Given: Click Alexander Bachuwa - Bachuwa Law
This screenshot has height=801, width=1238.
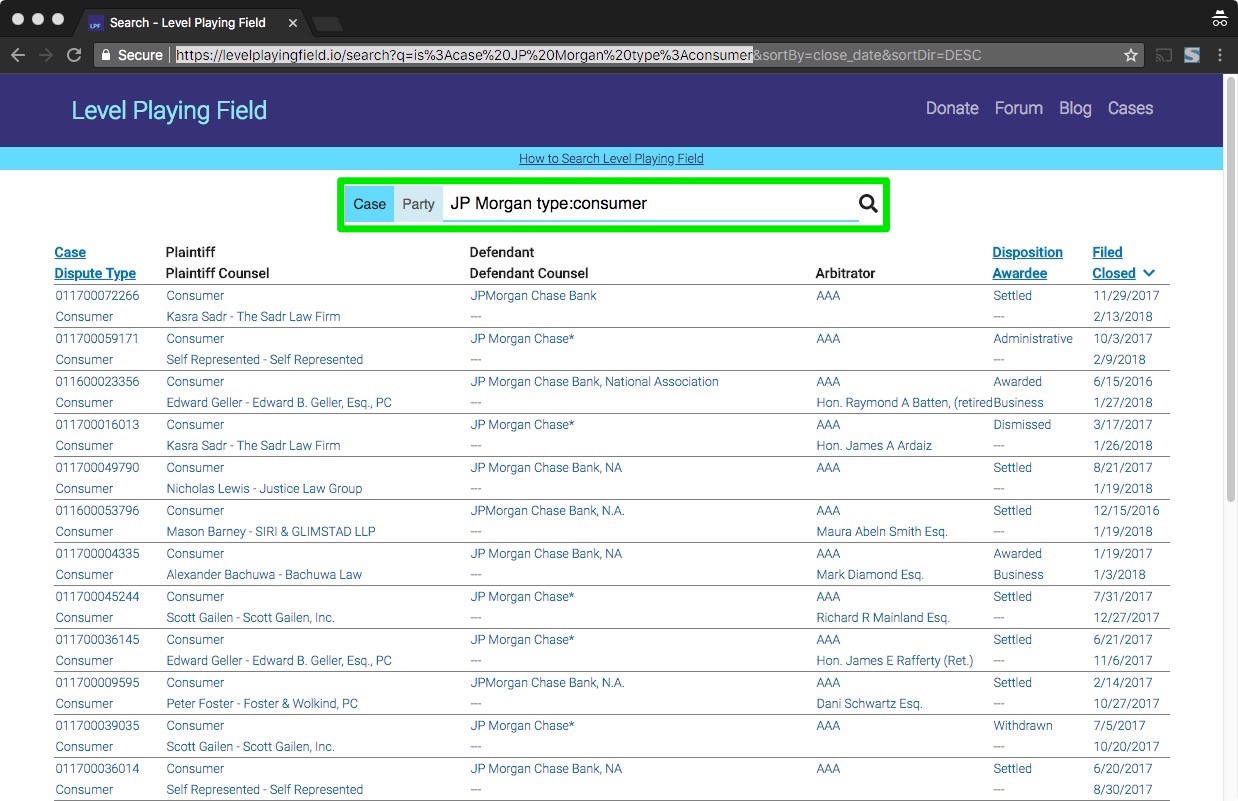Looking at the screenshot, I should (x=264, y=575).
